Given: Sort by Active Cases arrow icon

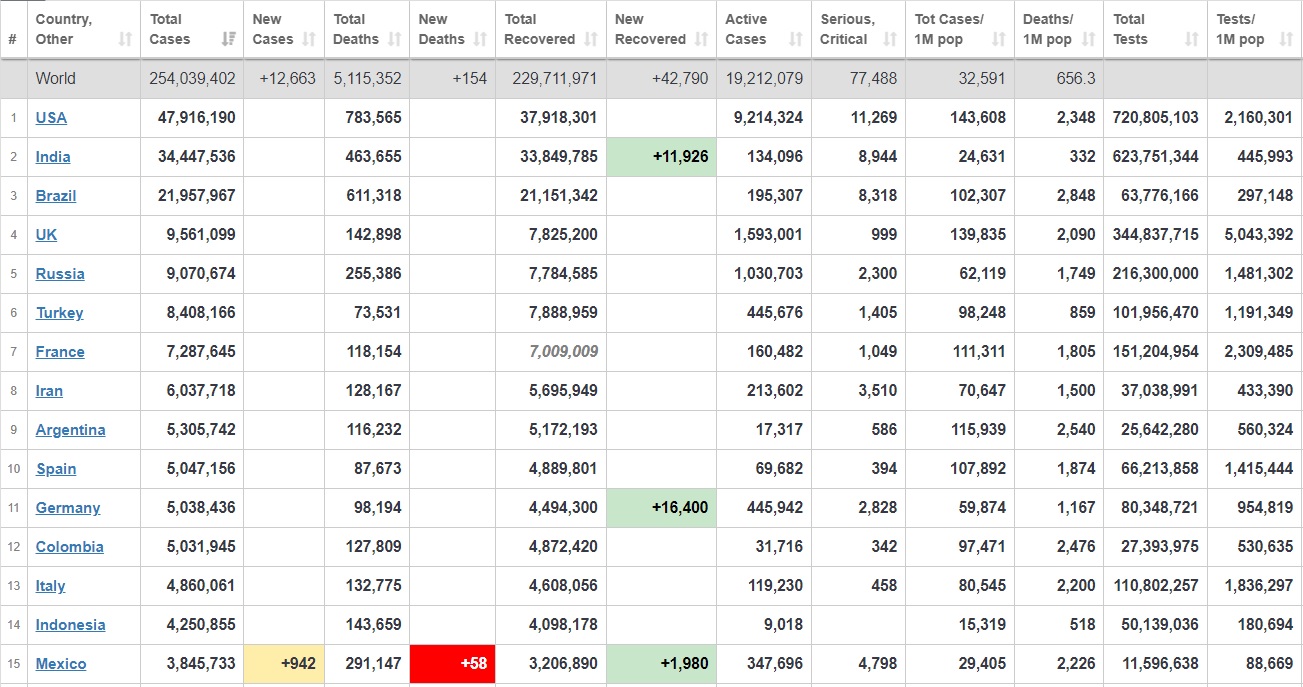Looking at the screenshot, I should [x=796, y=40].
